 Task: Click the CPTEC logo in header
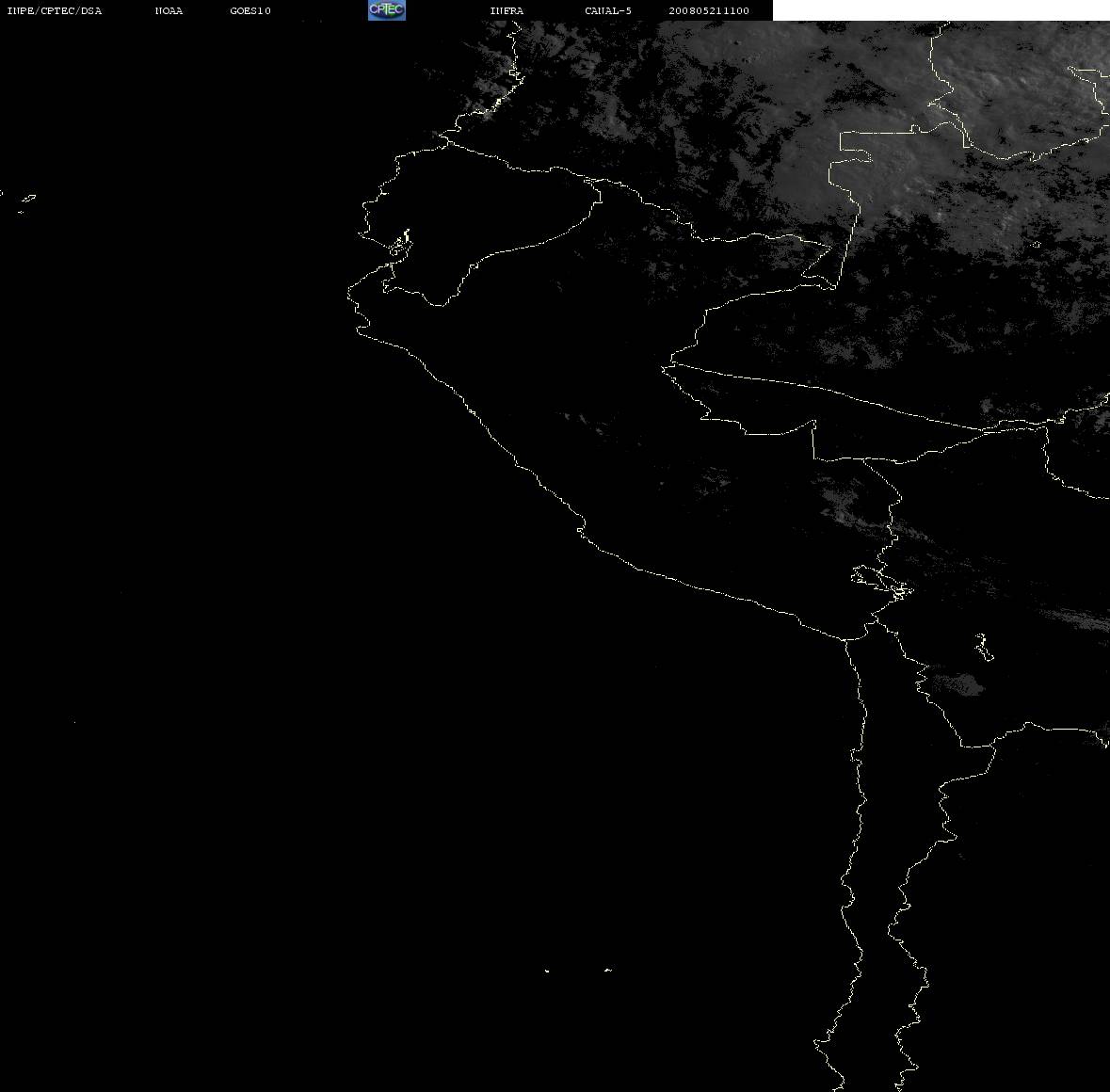(x=387, y=10)
